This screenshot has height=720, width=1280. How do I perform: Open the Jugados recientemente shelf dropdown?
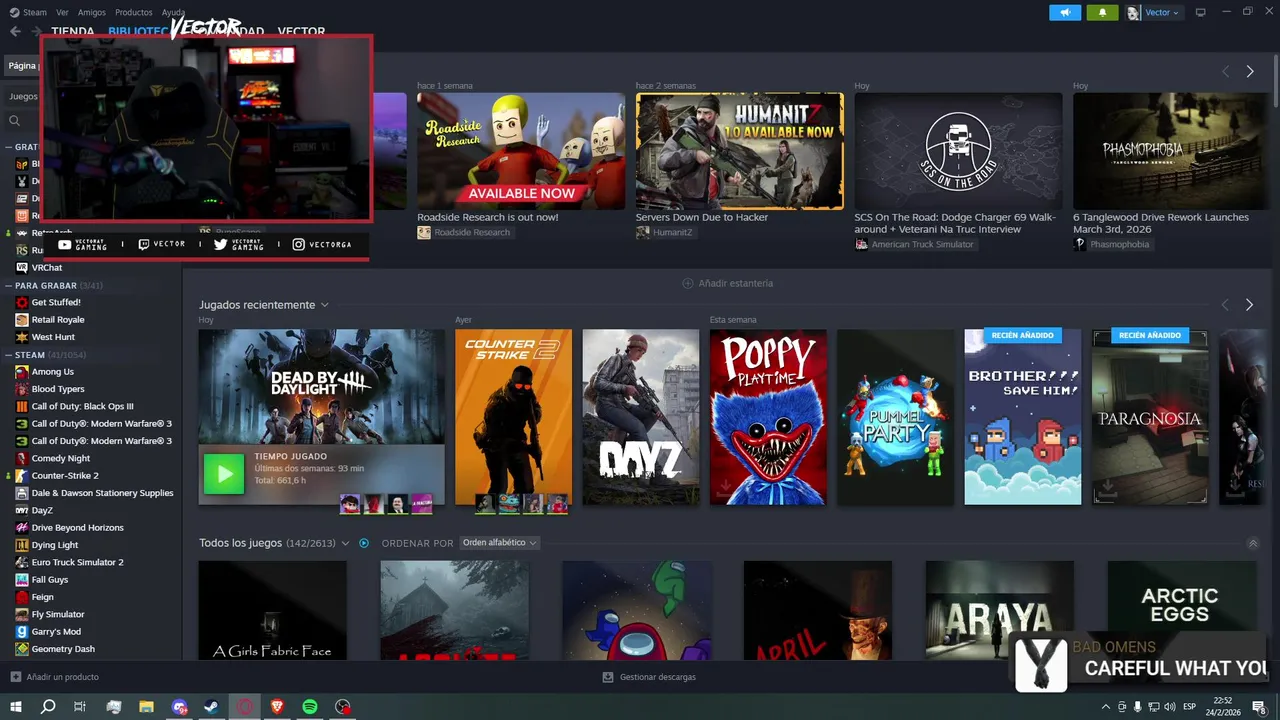pos(324,305)
